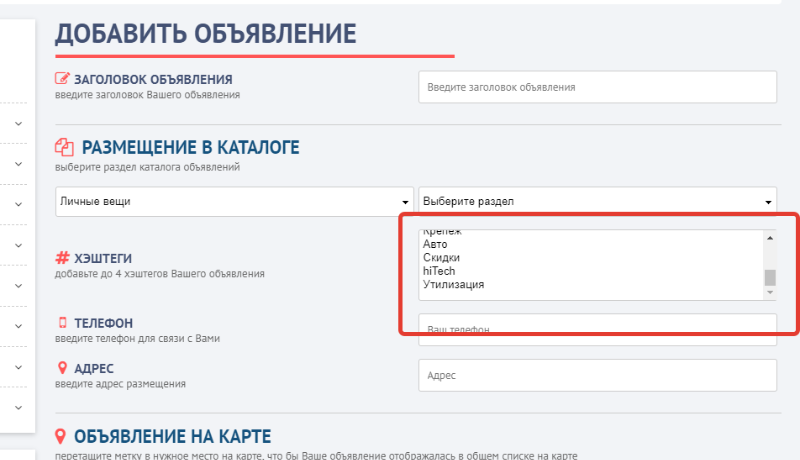Screen dimensions: 800x460
Task: Click the hashtag list scroll-down arrow
Action: 769,294
